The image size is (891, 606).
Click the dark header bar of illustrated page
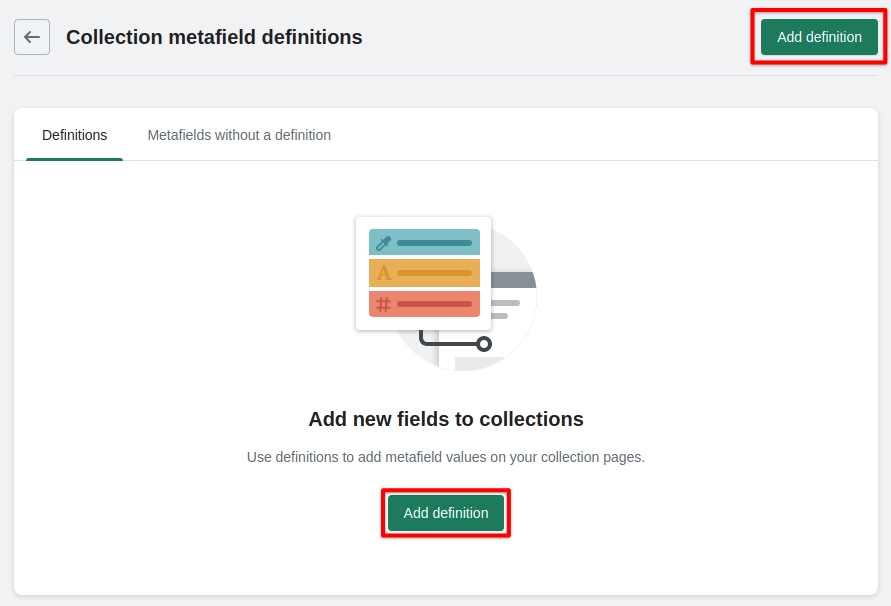(515, 280)
